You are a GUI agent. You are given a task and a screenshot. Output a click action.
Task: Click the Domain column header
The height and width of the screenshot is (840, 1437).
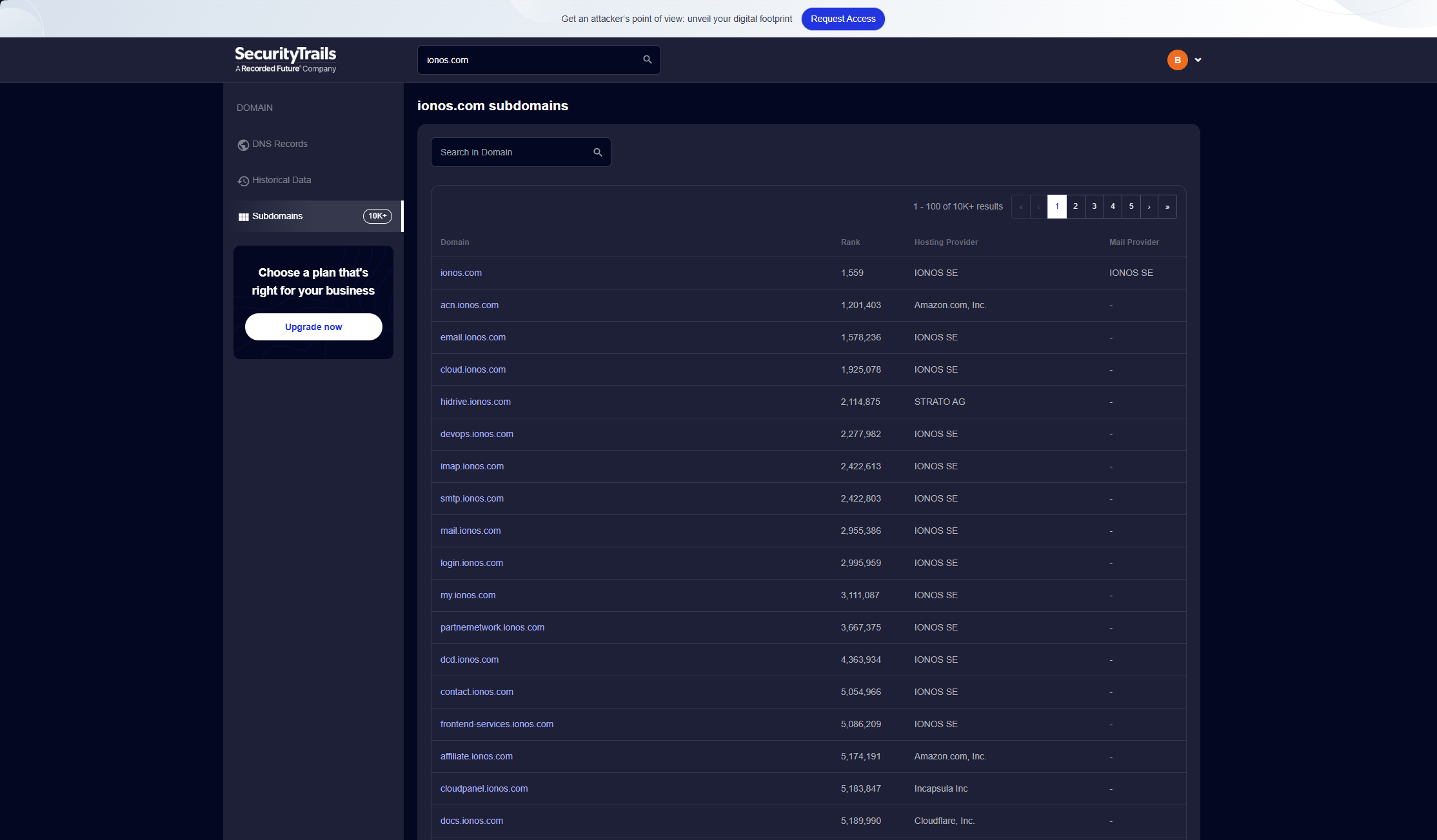[x=455, y=242]
